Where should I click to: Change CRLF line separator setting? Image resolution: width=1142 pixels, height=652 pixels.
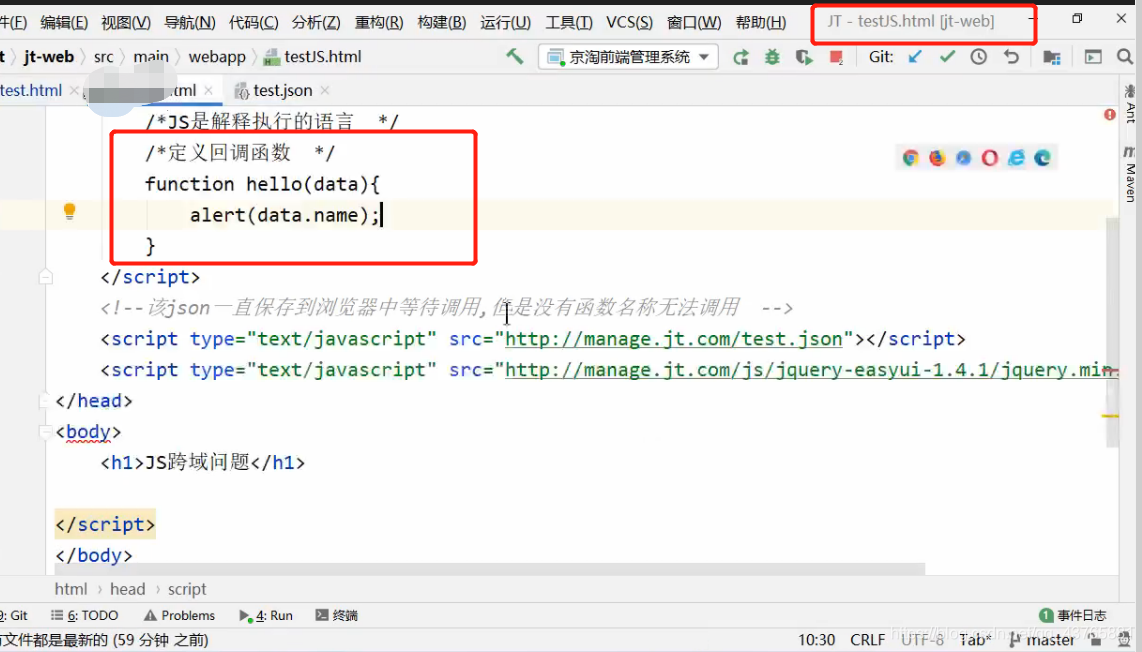click(867, 640)
